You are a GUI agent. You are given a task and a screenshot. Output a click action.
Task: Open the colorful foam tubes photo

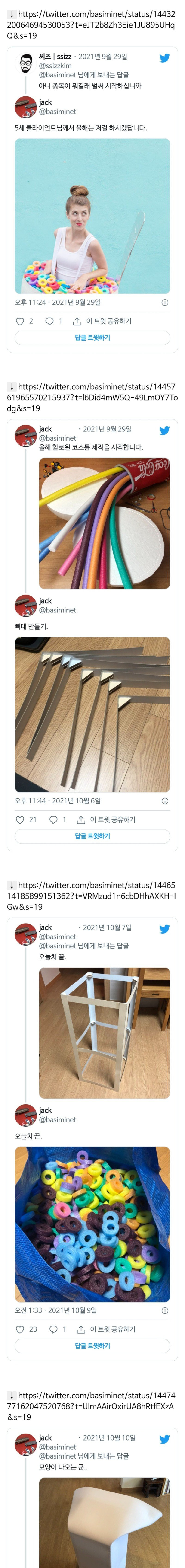click(x=104, y=523)
